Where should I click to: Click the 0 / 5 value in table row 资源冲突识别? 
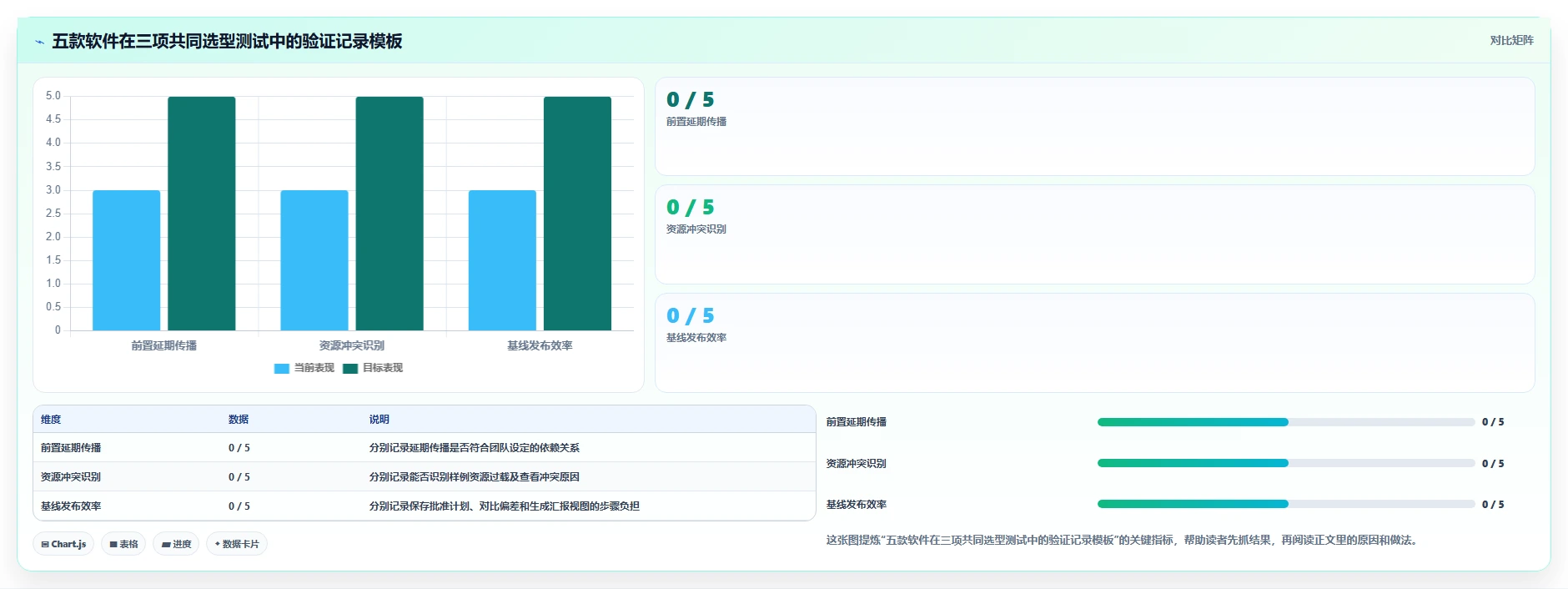(239, 477)
